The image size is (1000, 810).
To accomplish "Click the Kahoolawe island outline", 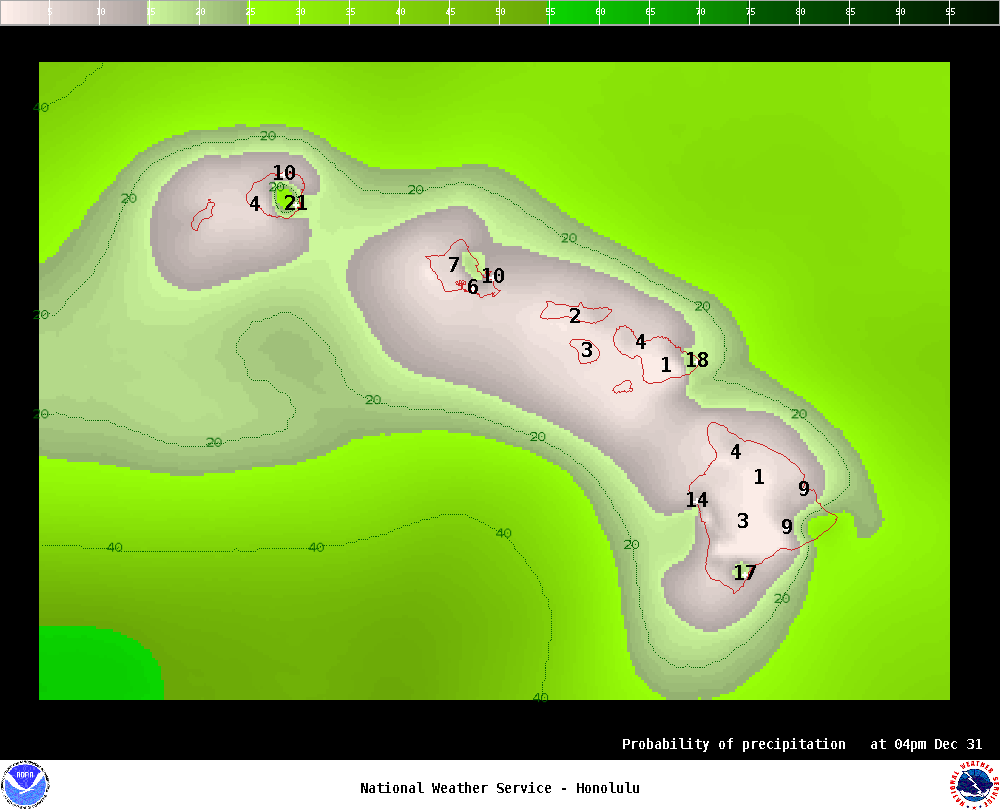I will [623, 386].
